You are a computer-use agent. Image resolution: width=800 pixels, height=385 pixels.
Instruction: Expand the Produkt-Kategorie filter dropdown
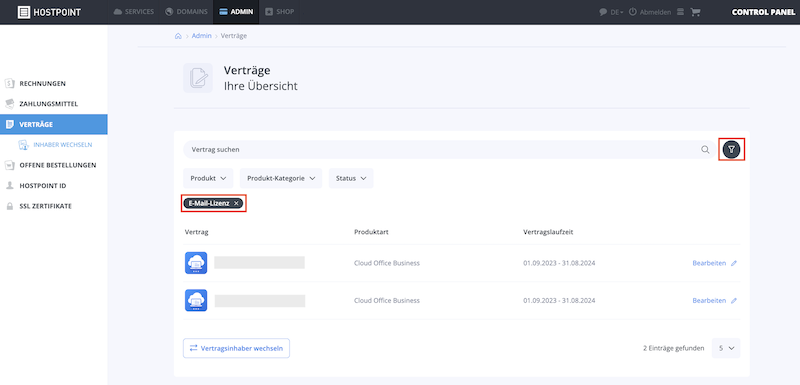pos(281,178)
